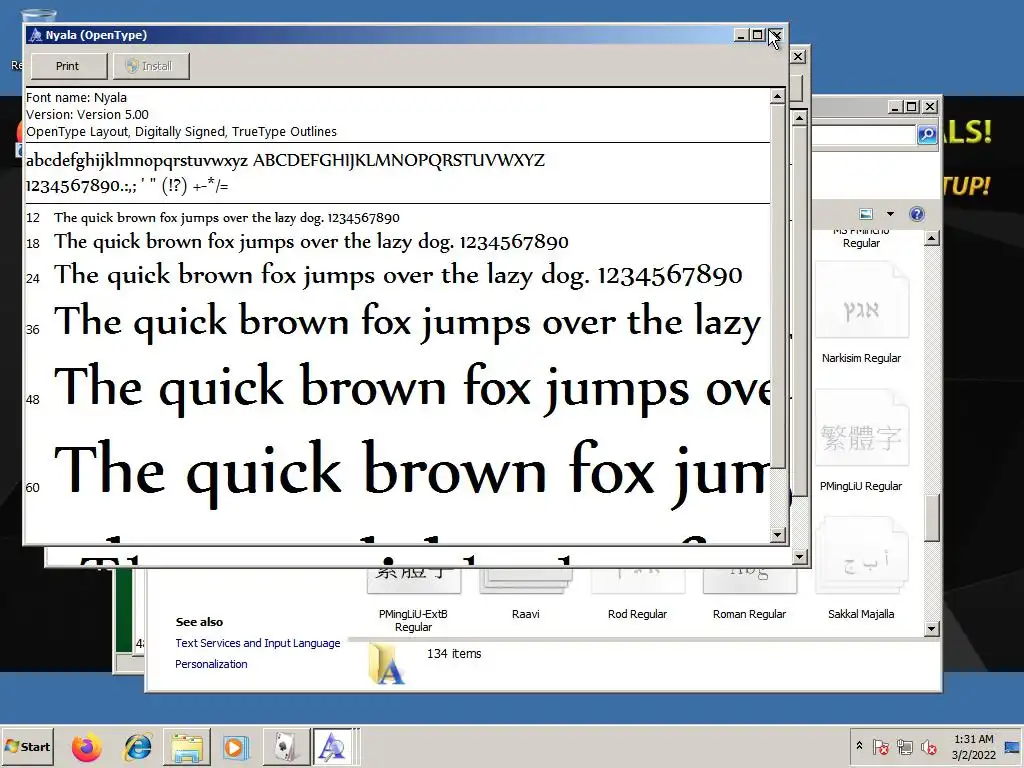1024x768 pixels.
Task: Minimize the Fonts folder window
Action: coord(895,106)
